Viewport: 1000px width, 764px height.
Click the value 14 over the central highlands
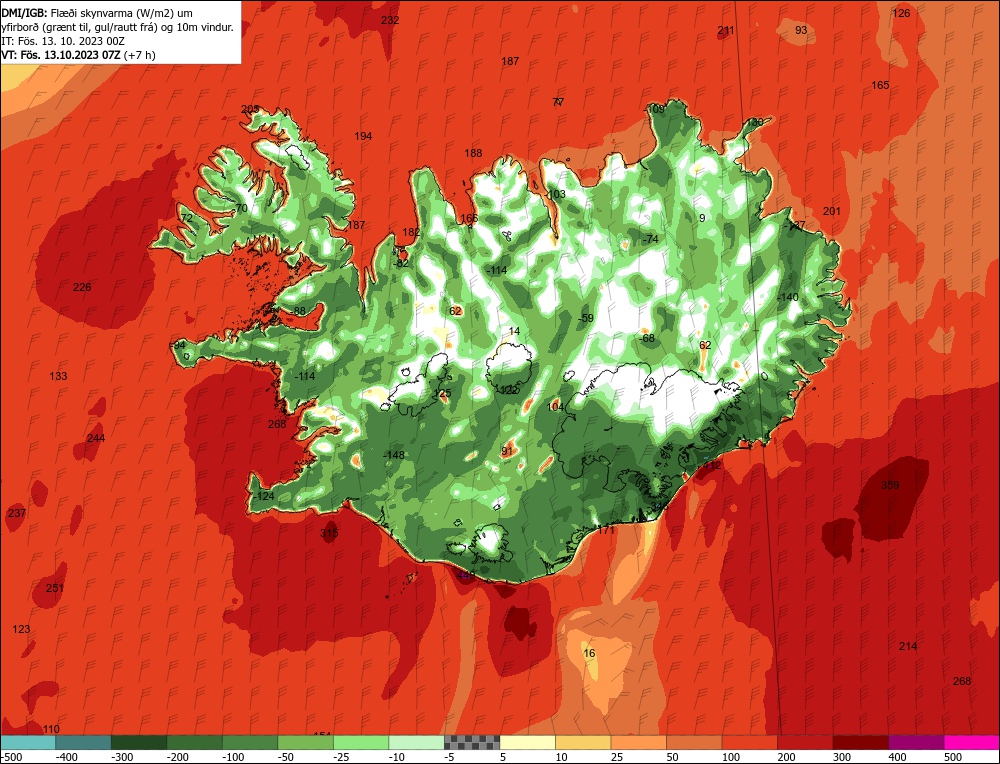coord(515,331)
